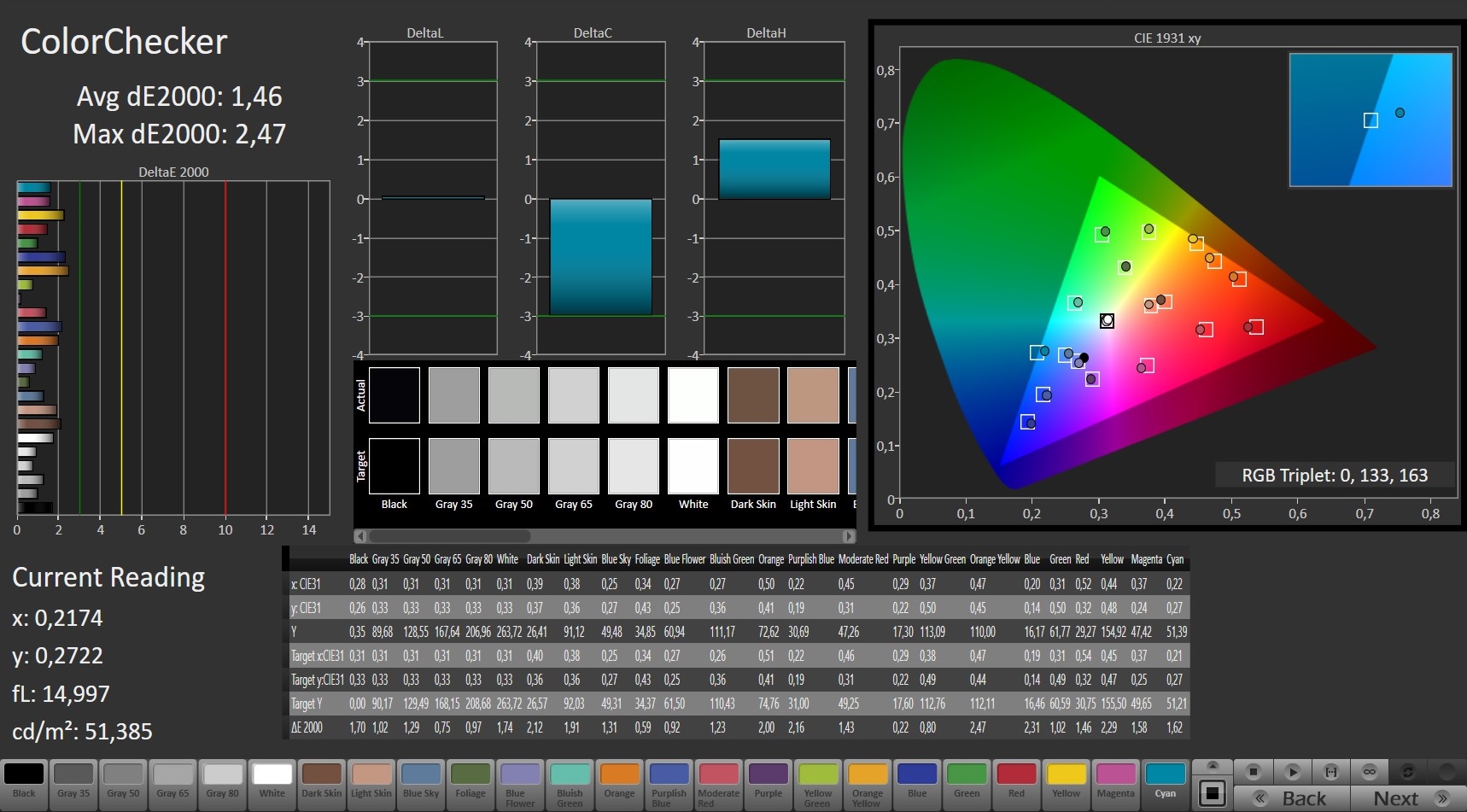Click the Actual Gray 50 swatch thumbnail
The image size is (1467, 812).
click(514, 395)
